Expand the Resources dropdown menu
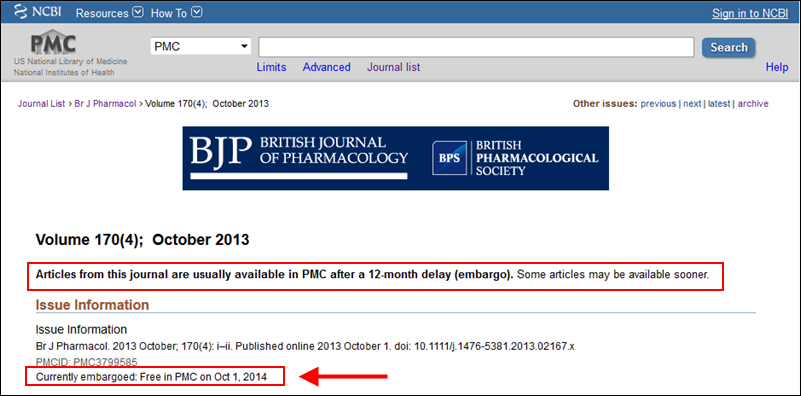Image resolution: width=801 pixels, height=396 pixels. point(109,13)
